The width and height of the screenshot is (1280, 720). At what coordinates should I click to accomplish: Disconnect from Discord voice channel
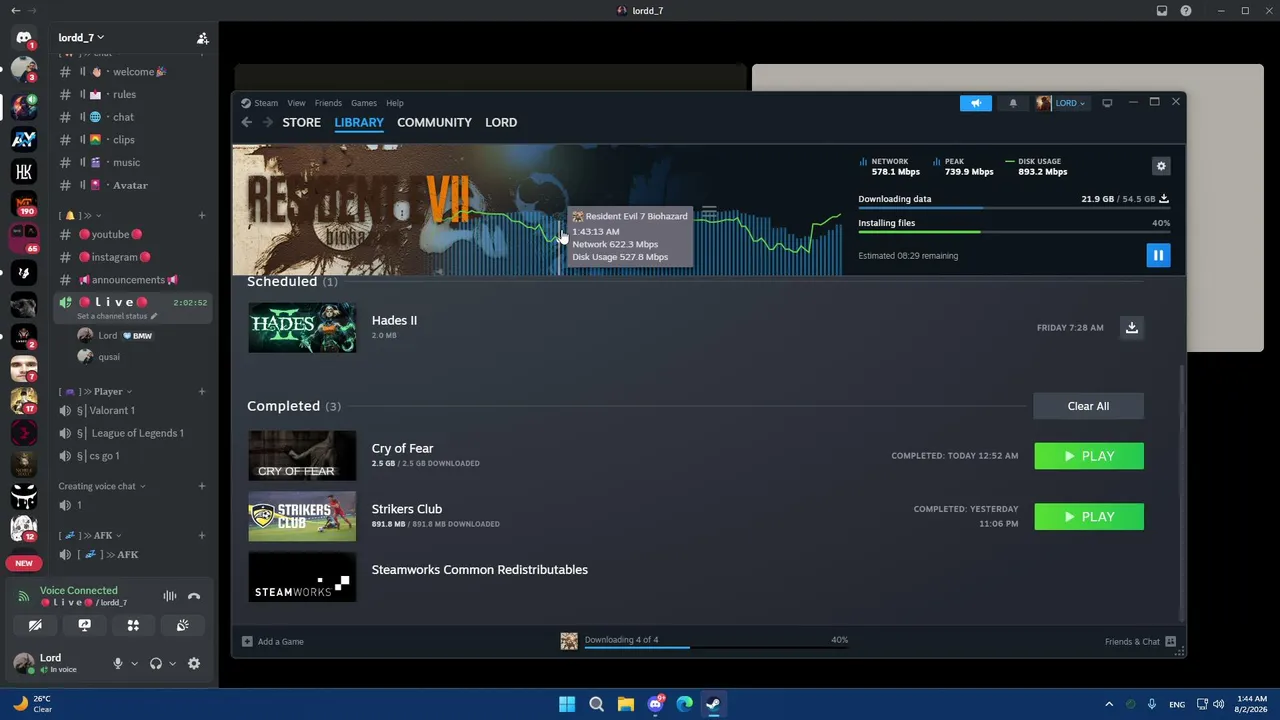[194, 596]
